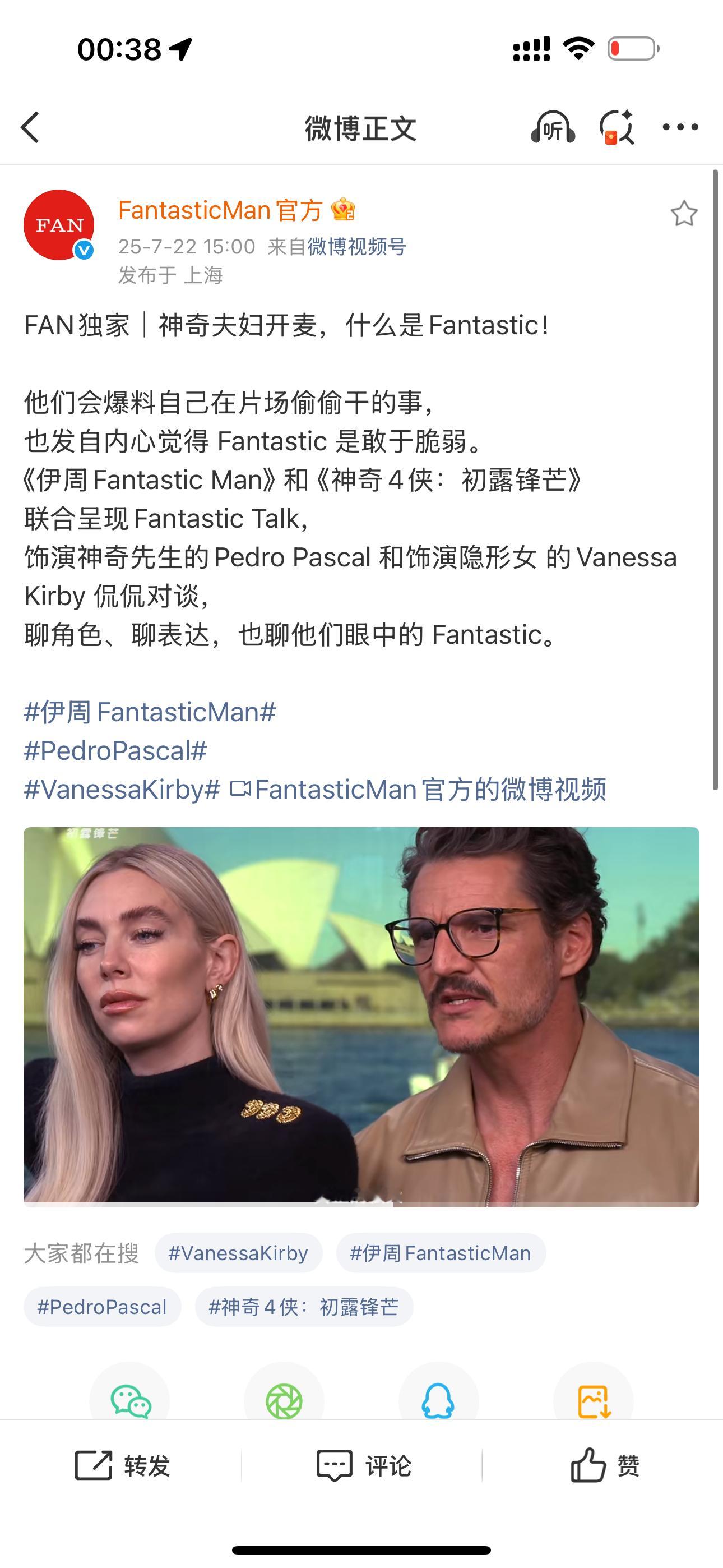This screenshot has width=723, height=1568.
Task: Open the FantasticMan官方 username link
Action: point(220,210)
